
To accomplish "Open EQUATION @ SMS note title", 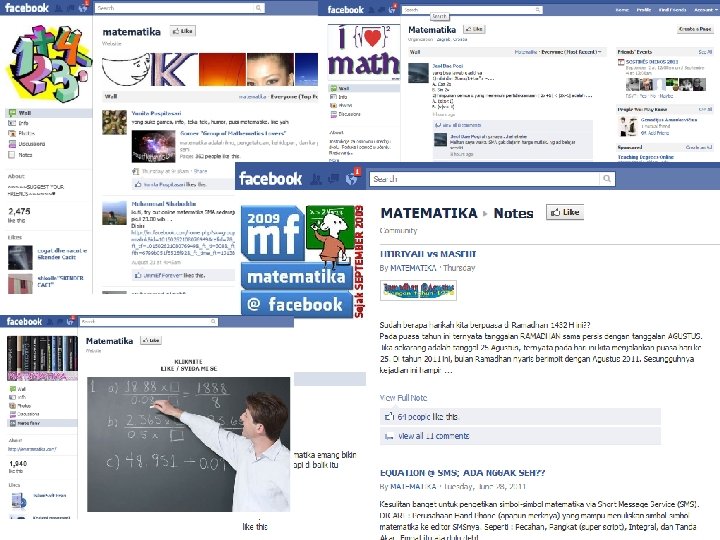I will tap(462, 472).
